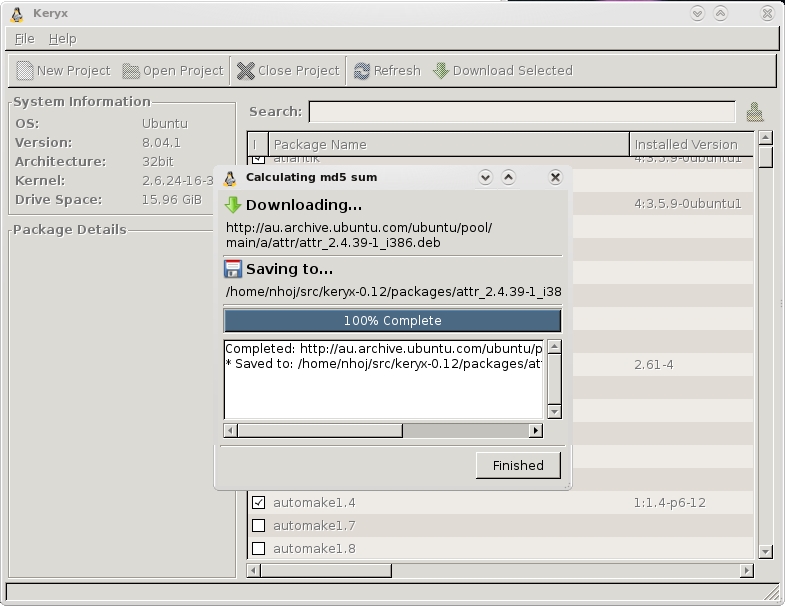Click the Keyx penguin icon in title bar
785x607 pixels.
(17, 14)
